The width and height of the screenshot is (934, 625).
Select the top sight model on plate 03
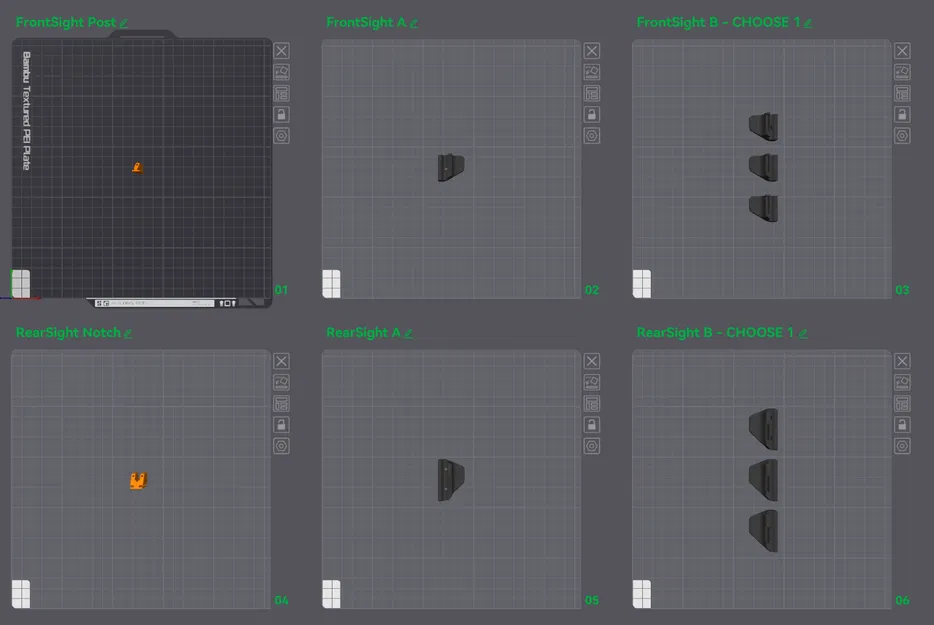pos(764,126)
